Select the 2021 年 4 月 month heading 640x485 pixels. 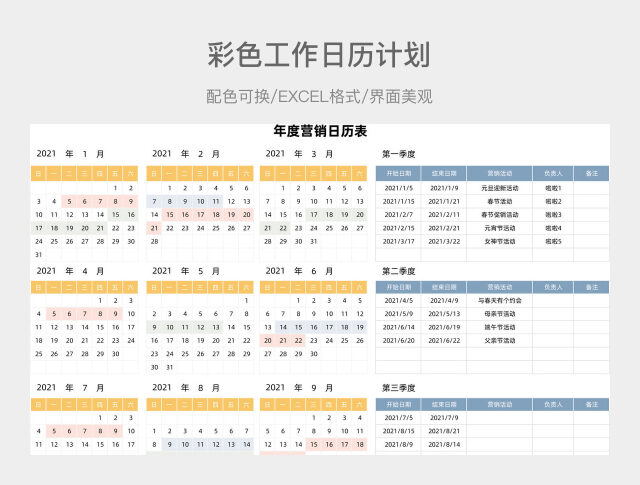click(x=70, y=271)
